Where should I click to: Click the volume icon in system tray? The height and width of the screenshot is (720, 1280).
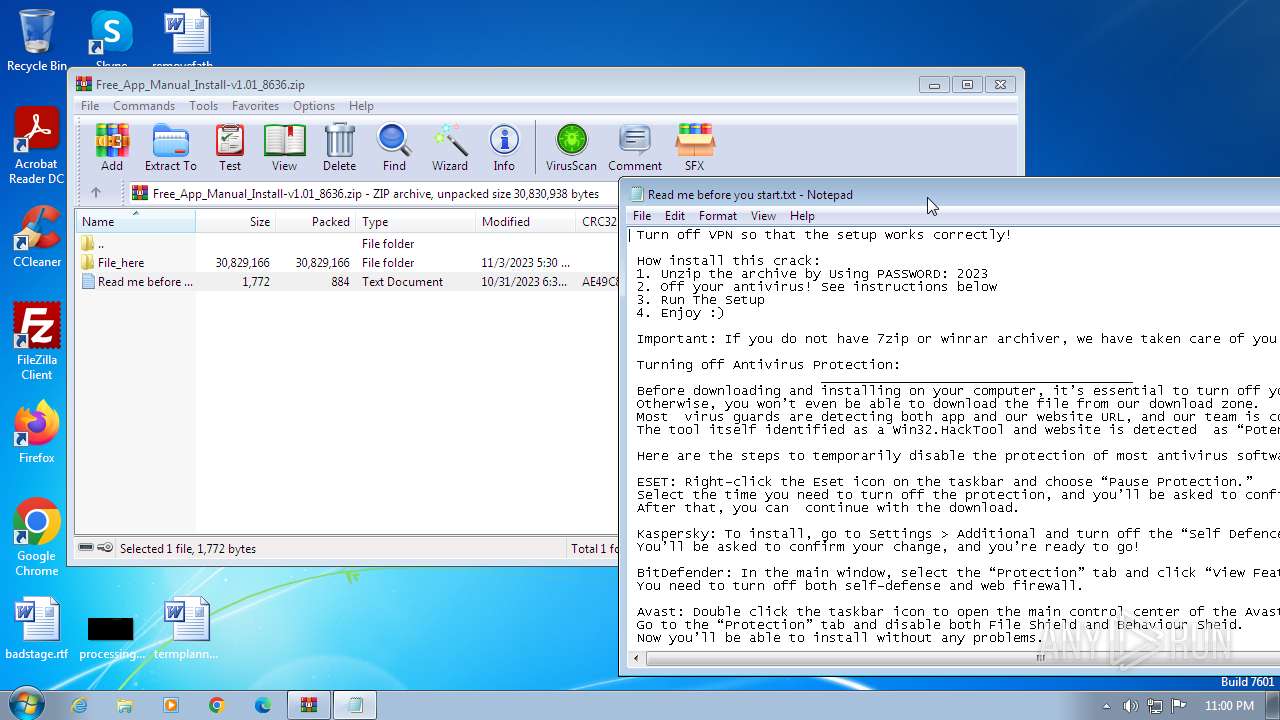[1131, 705]
